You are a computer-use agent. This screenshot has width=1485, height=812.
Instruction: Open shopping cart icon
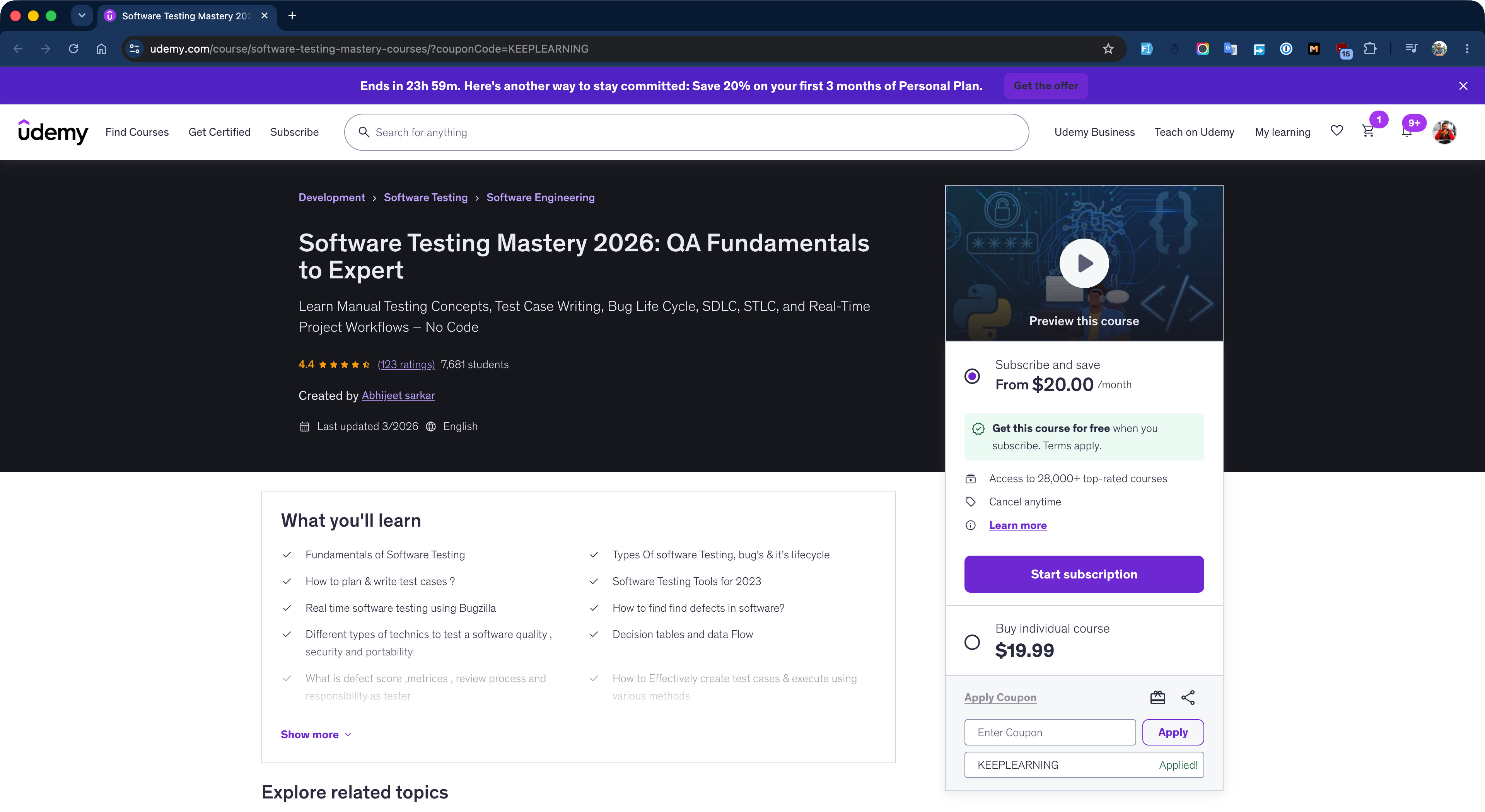(x=1368, y=131)
